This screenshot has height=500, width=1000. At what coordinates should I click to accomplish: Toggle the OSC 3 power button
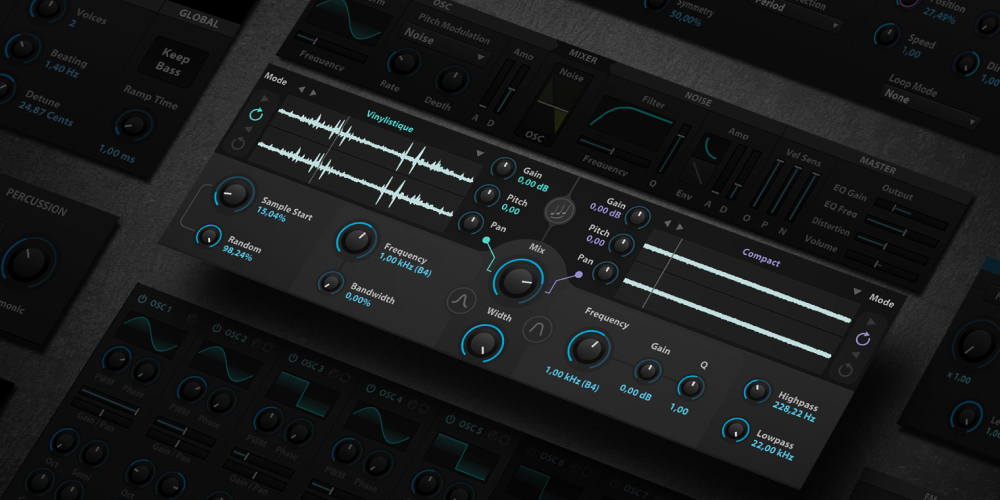pyautogui.click(x=293, y=358)
